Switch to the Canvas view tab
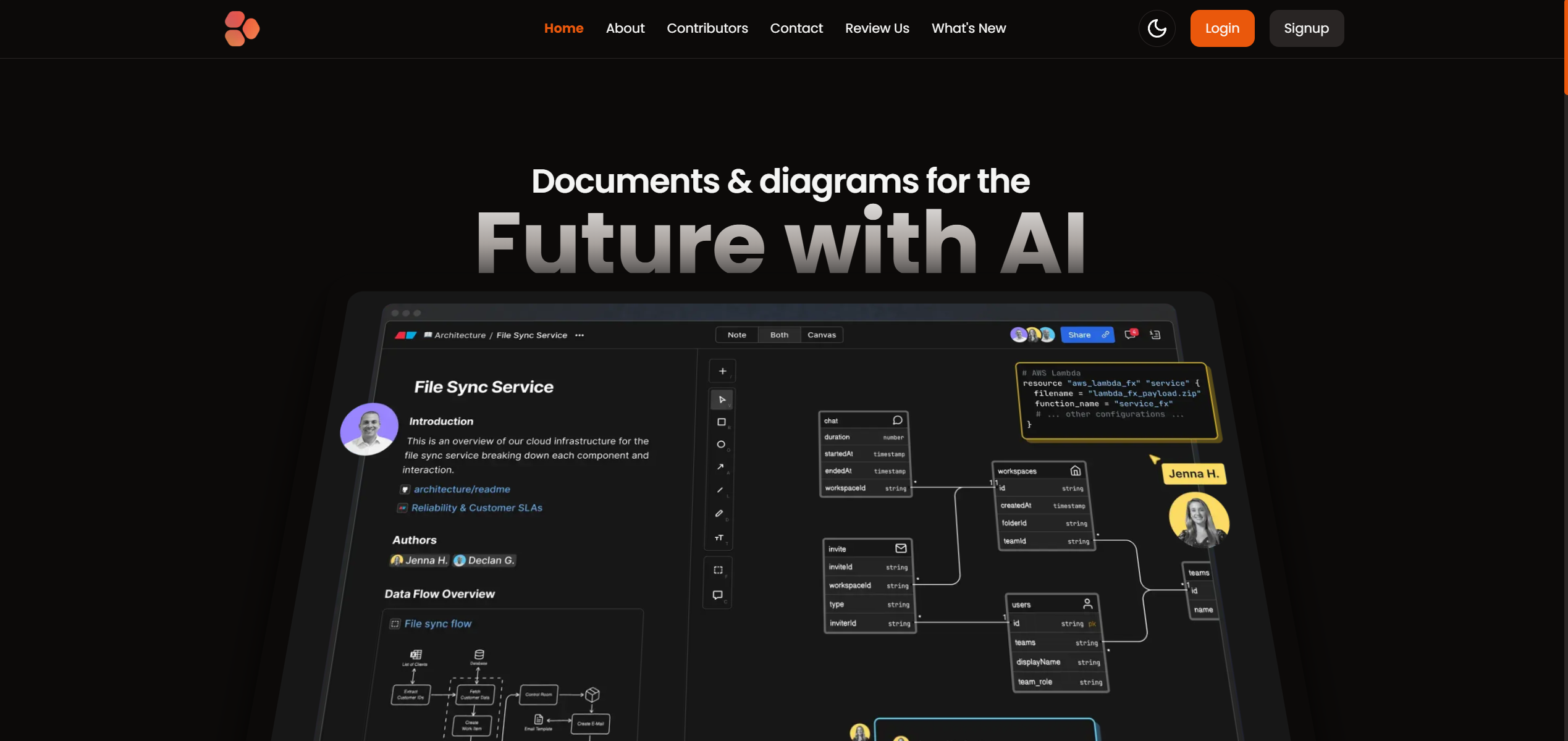The width and height of the screenshot is (1568, 741). pos(821,335)
